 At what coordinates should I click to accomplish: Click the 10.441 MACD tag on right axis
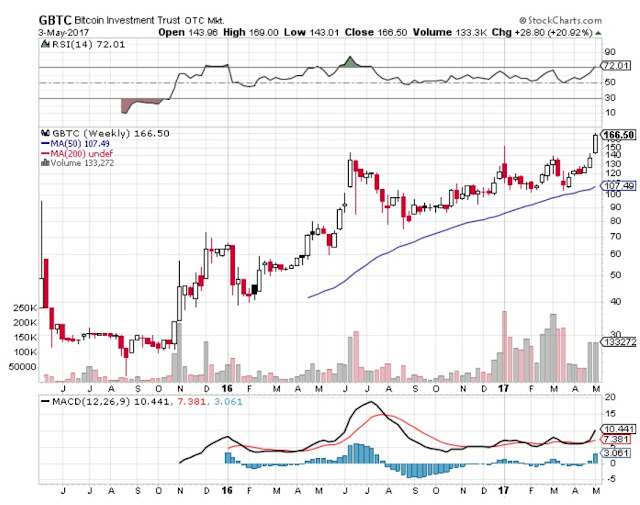pos(619,429)
